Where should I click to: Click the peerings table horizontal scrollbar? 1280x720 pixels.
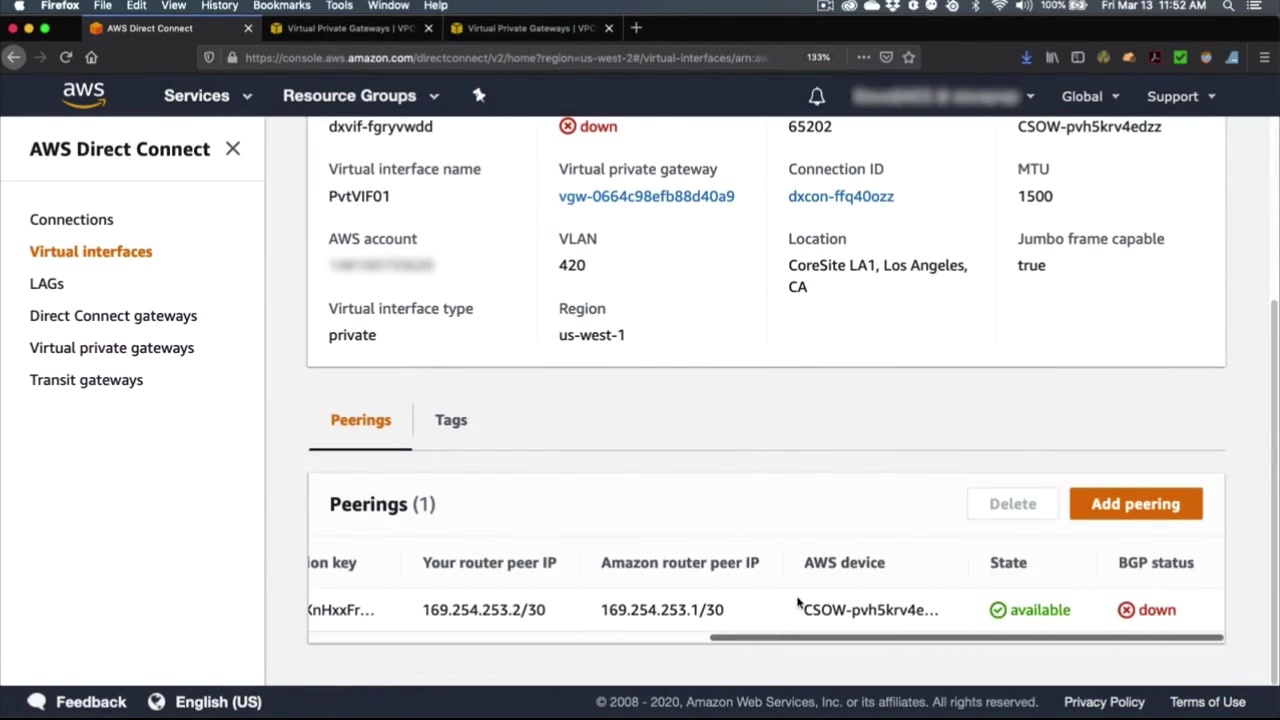coord(966,637)
